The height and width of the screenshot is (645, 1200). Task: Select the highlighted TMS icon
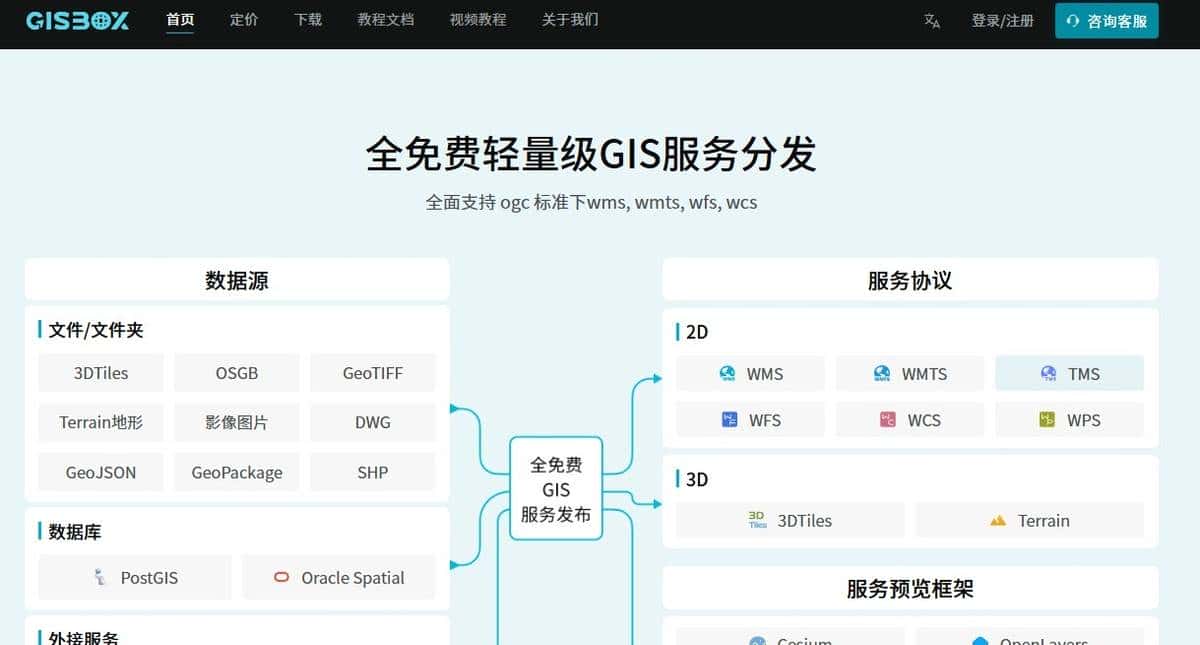[x=1048, y=373]
